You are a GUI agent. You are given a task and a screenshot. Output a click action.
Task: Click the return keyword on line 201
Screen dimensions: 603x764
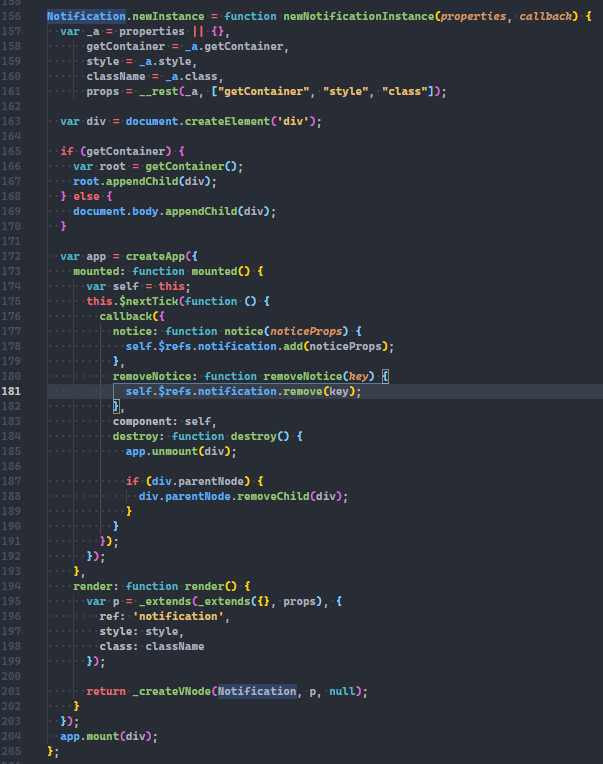point(106,691)
